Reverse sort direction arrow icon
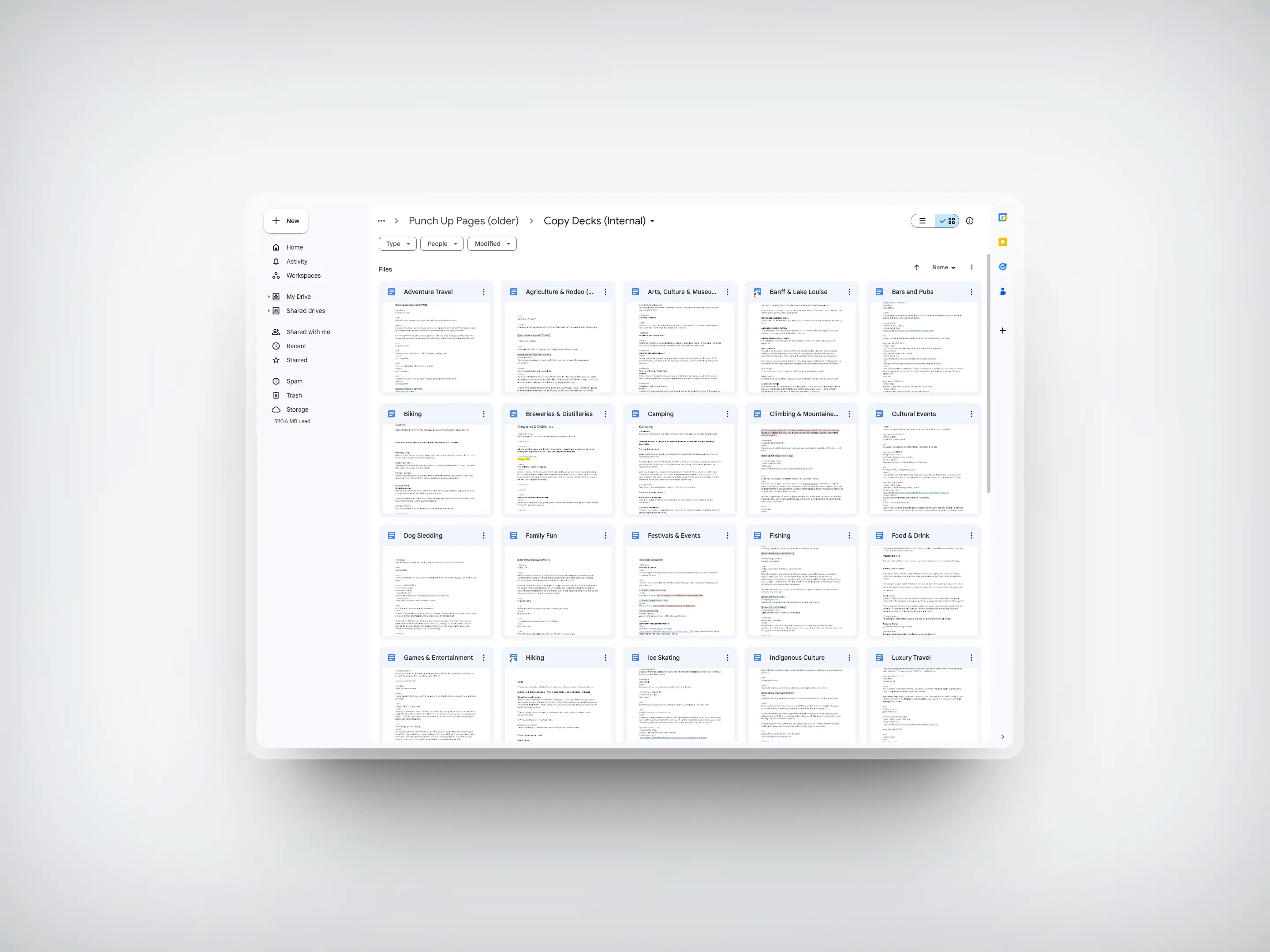Screen dimensions: 1270x952 point(917,268)
